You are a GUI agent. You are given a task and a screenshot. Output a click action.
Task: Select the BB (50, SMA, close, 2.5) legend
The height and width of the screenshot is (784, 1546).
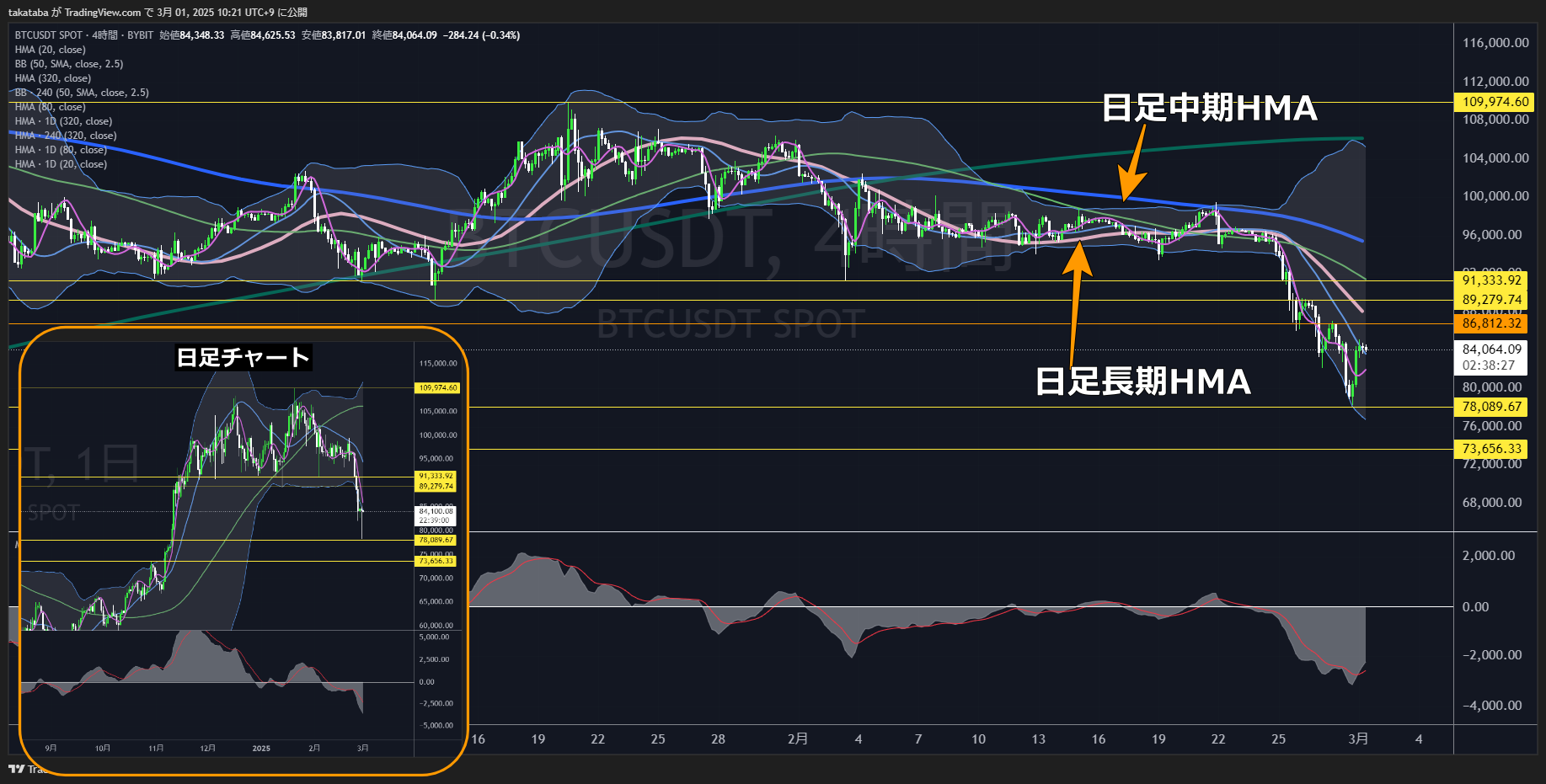69,64
